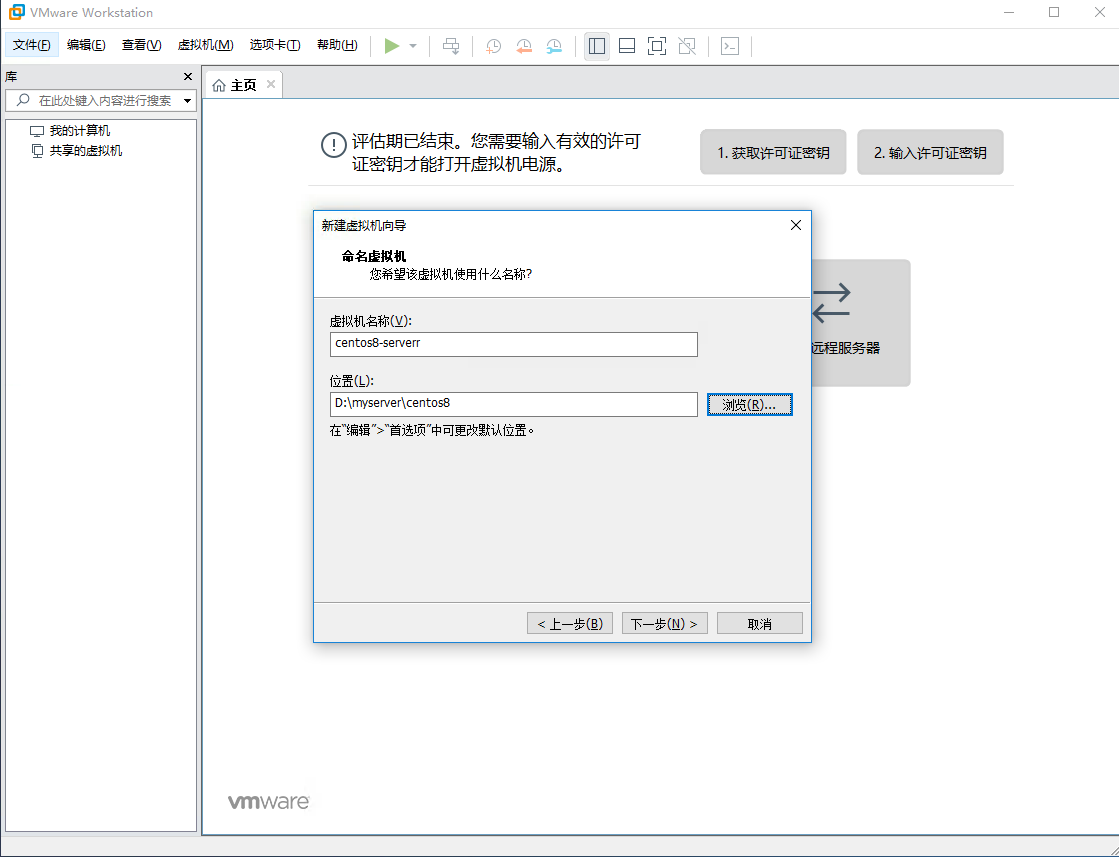
Task: Open the console view icon
Action: point(729,46)
